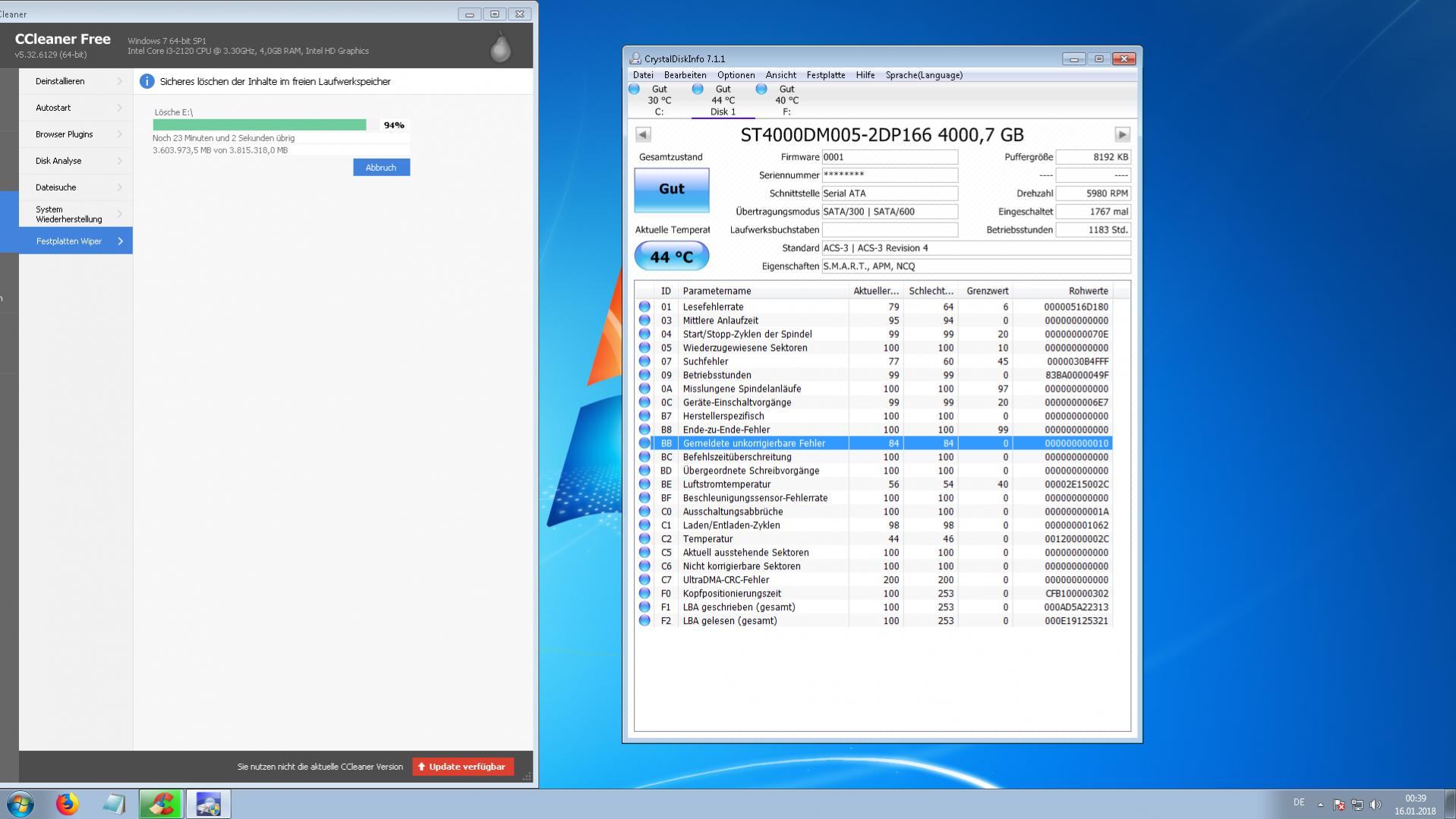Click the Seriennummer field

[x=890, y=175]
